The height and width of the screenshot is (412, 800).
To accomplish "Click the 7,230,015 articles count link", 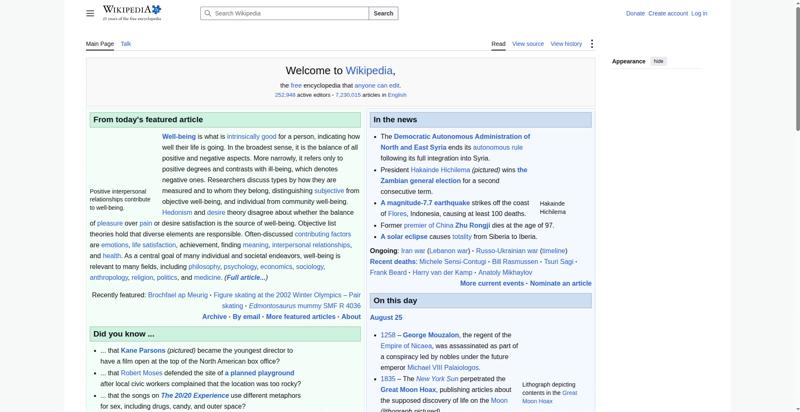I will [348, 95].
